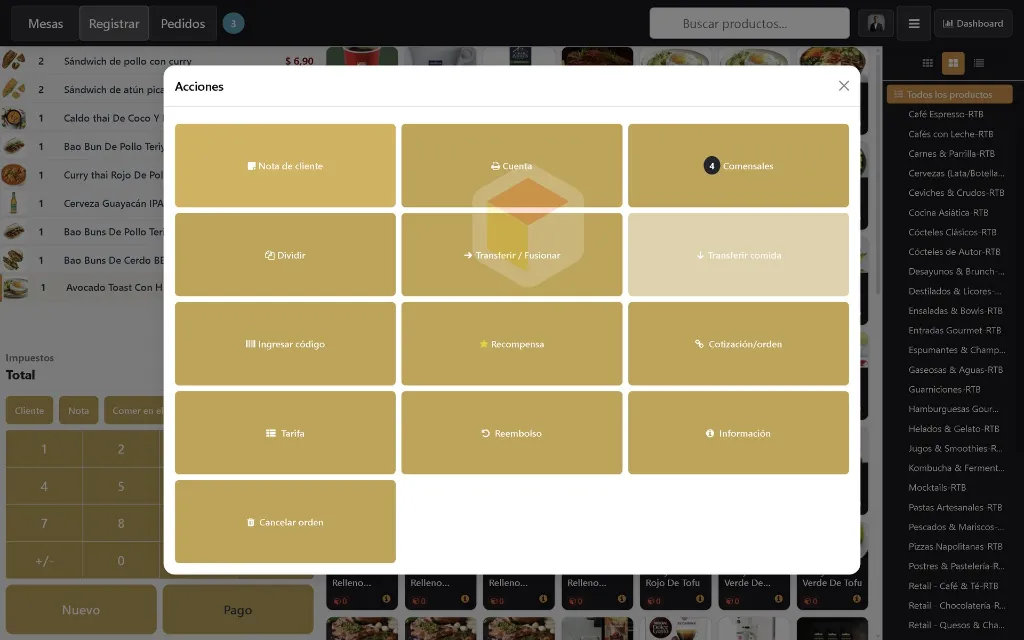Click the user avatar icon

click(876, 24)
